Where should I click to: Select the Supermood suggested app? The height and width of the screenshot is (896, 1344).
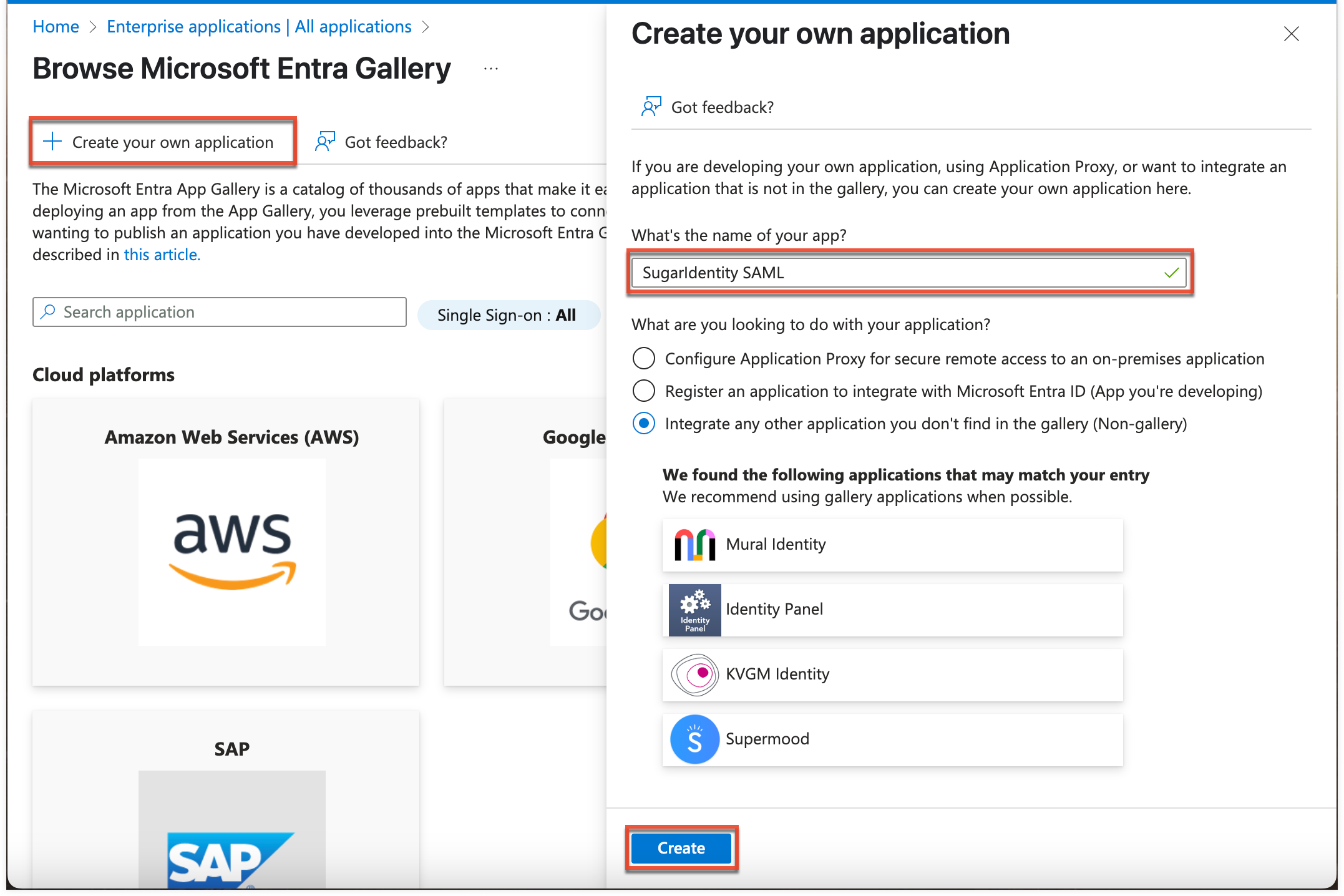point(892,739)
